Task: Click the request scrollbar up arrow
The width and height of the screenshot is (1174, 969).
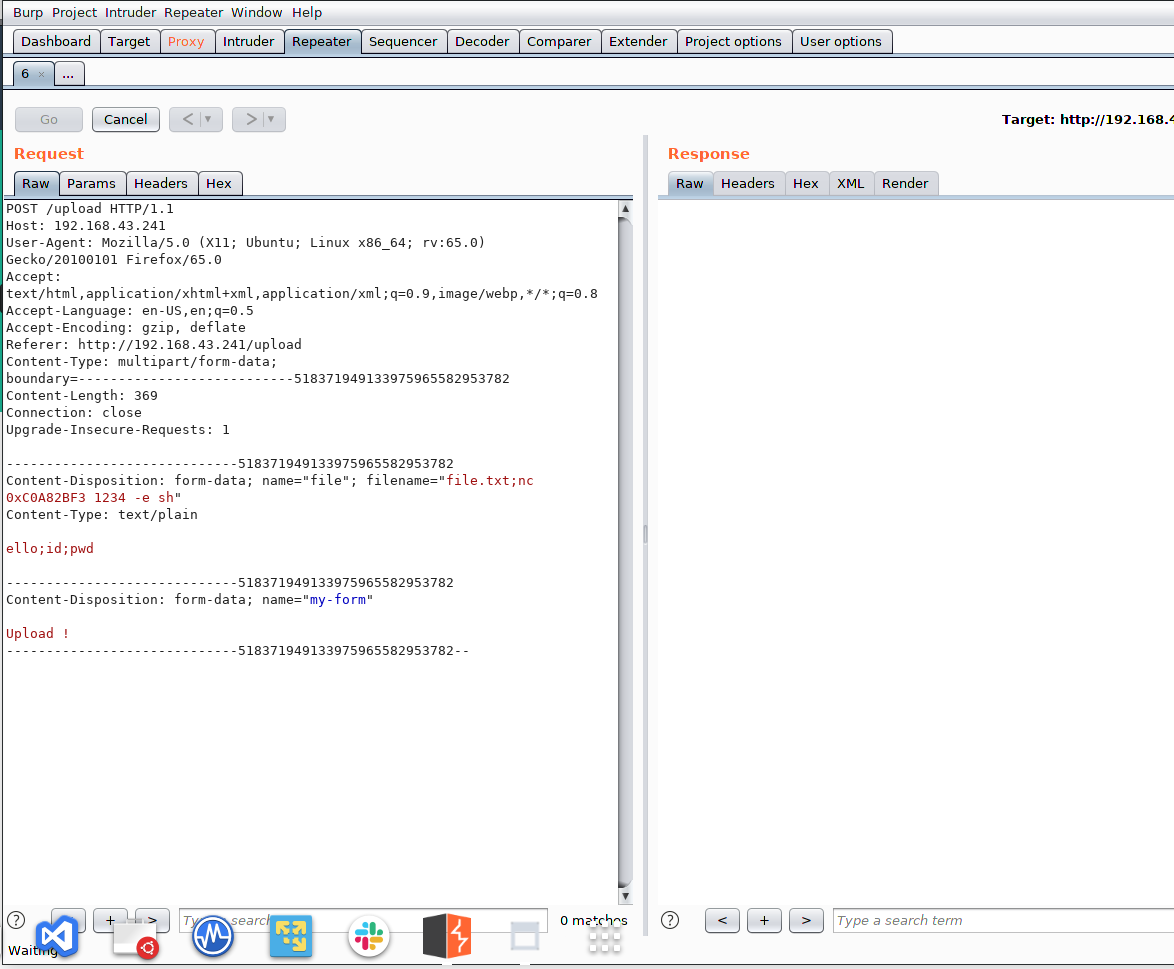Action: [x=625, y=209]
